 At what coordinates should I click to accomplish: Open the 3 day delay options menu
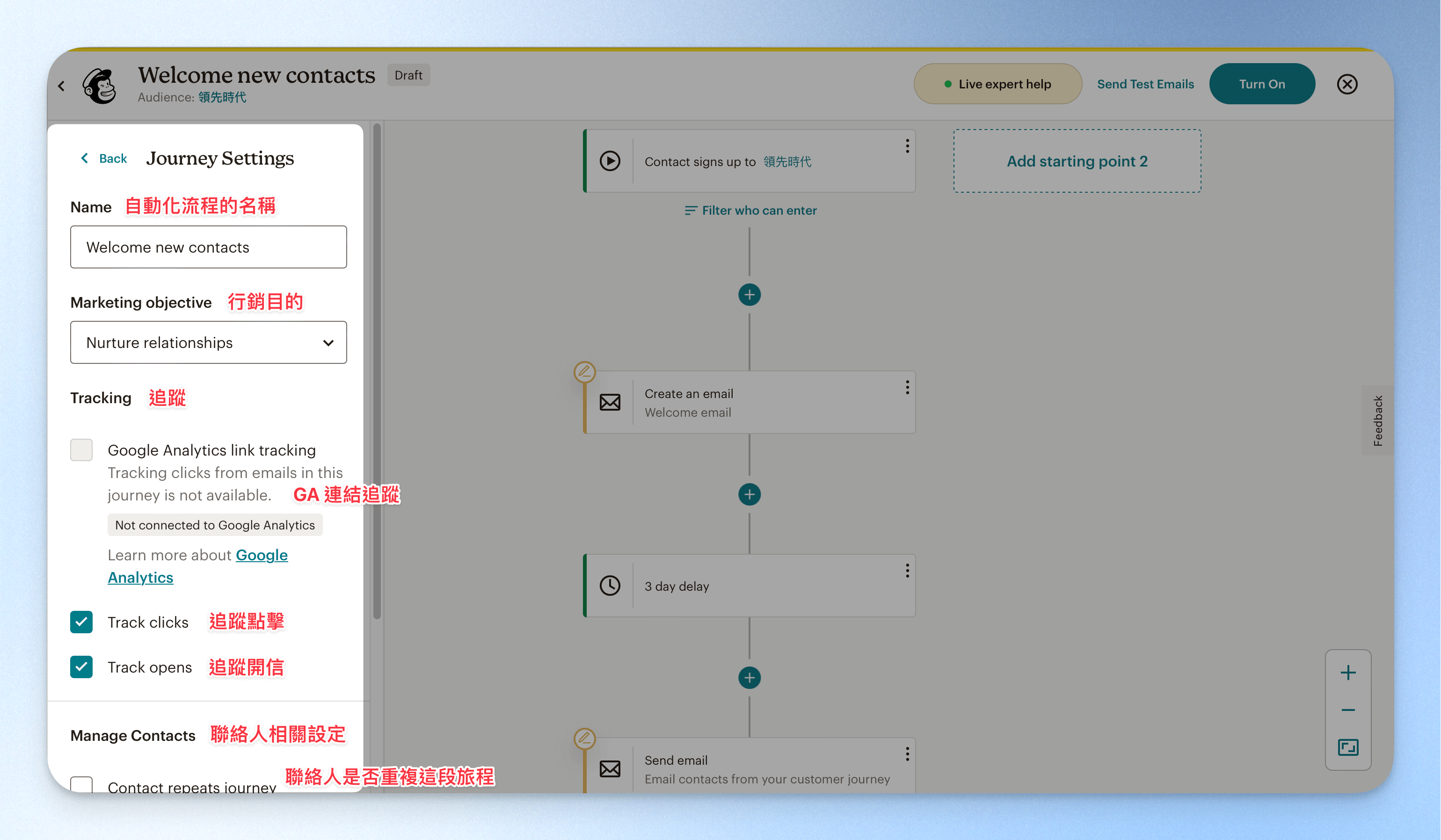pyautogui.click(x=907, y=571)
